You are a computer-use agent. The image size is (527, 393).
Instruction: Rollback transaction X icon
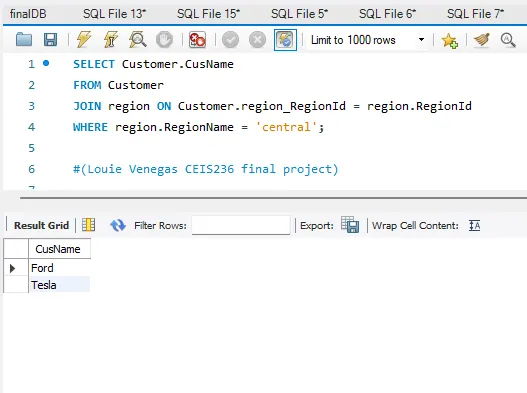[257, 40]
